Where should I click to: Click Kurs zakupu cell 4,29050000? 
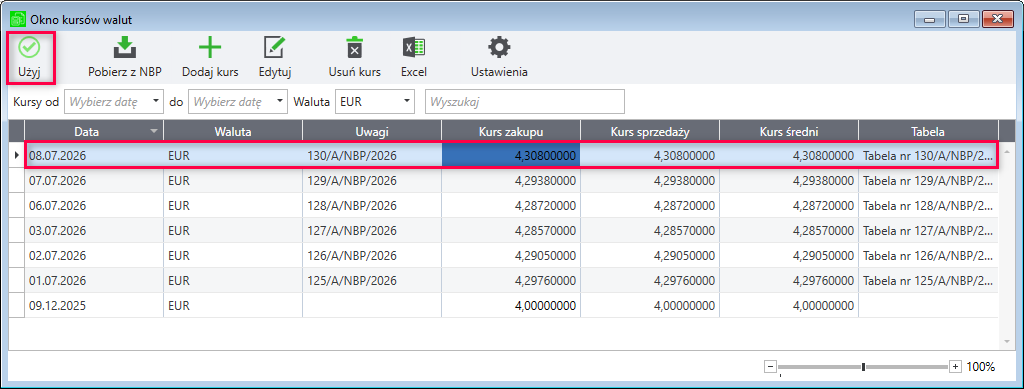point(511,255)
